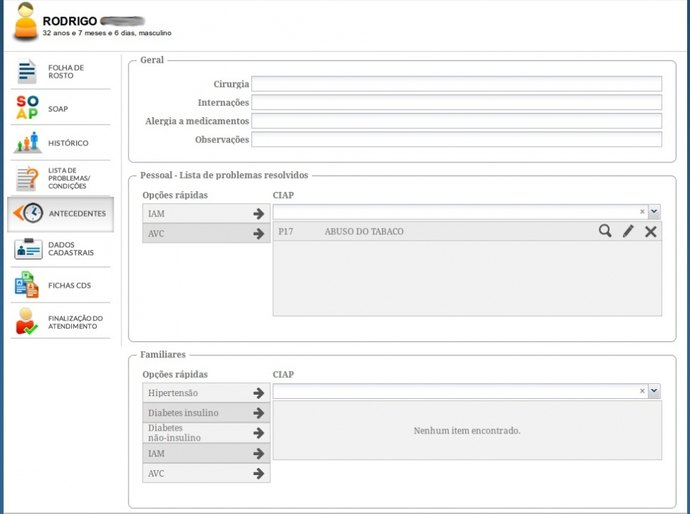Viewport: 690px width, 514px height.
Task: Remove the P17 Abuso do Tabaco entry
Action: pos(651,231)
